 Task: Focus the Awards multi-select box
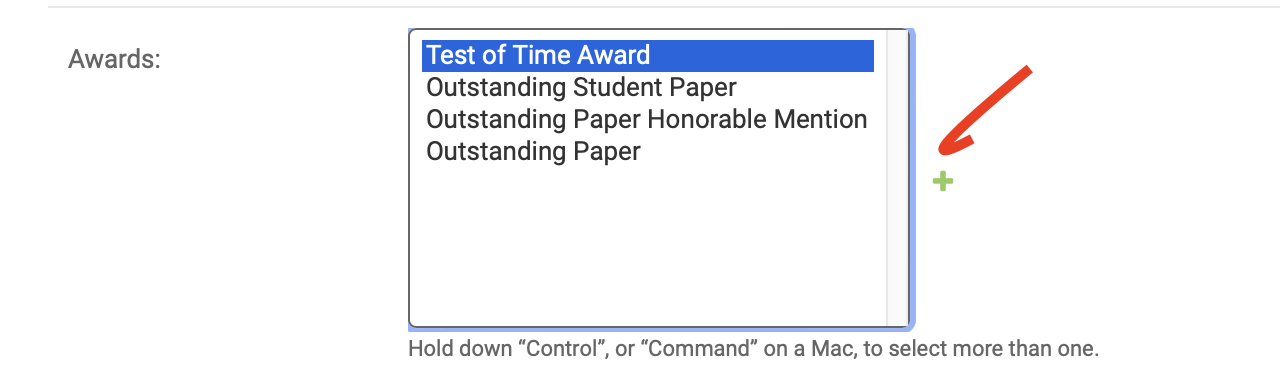point(660,178)
